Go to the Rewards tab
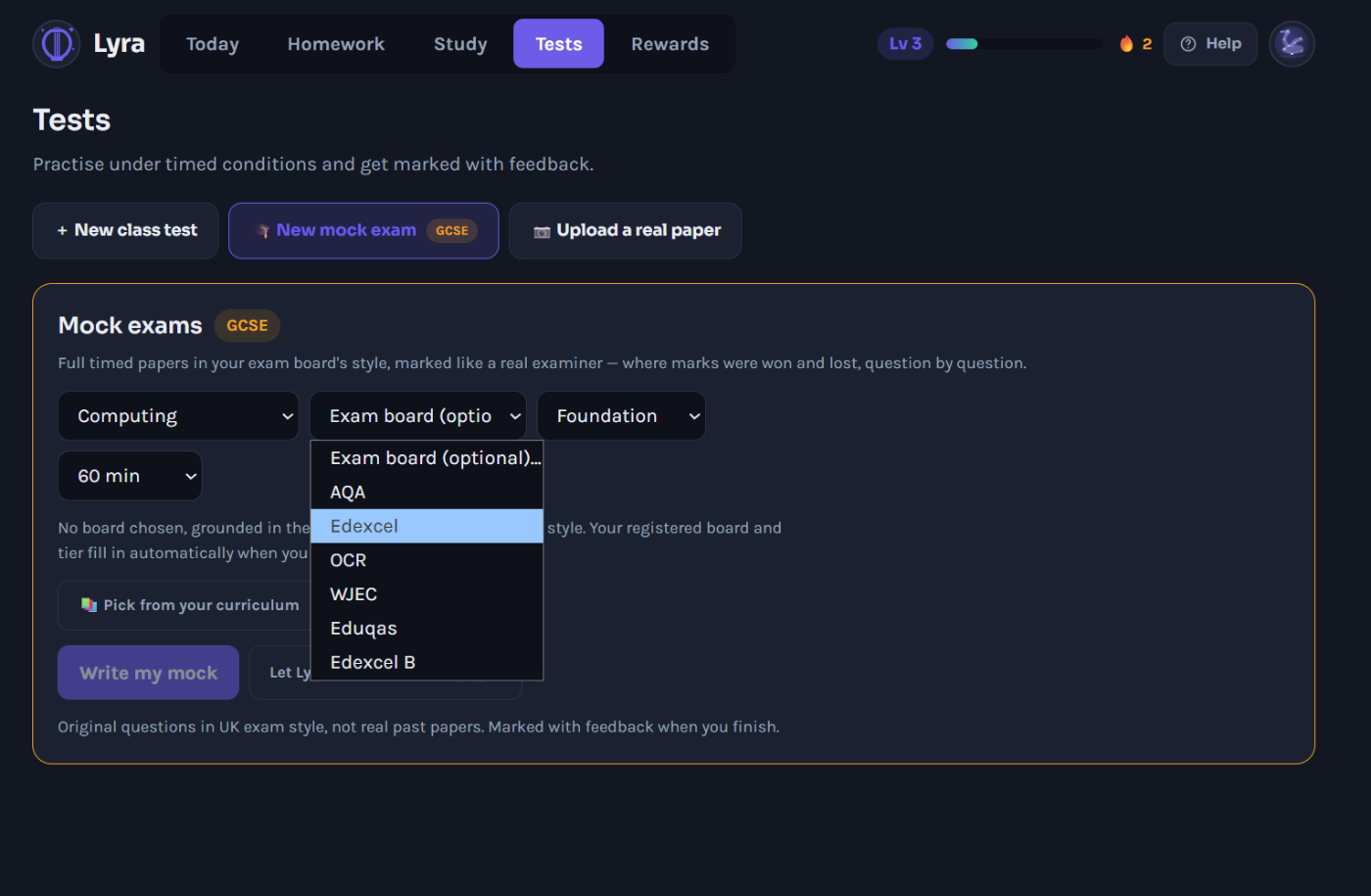The width and height of the screenshot is (1371, 896). point(670,44)
